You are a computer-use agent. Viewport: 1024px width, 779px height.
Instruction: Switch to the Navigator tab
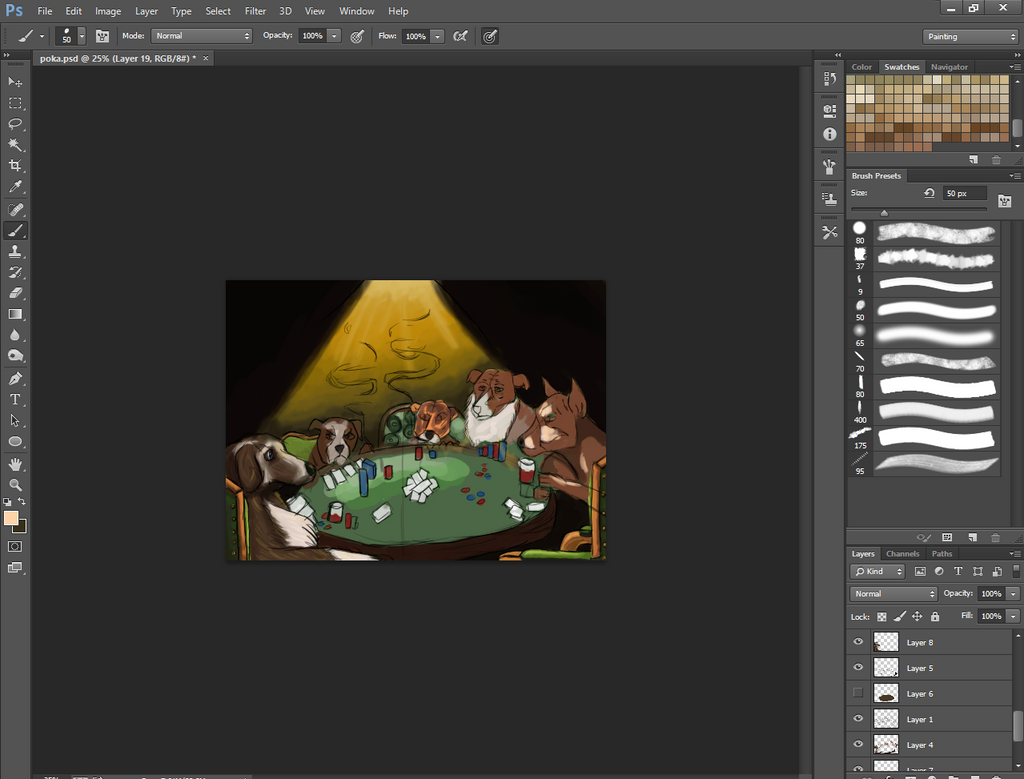pos(949,67)
